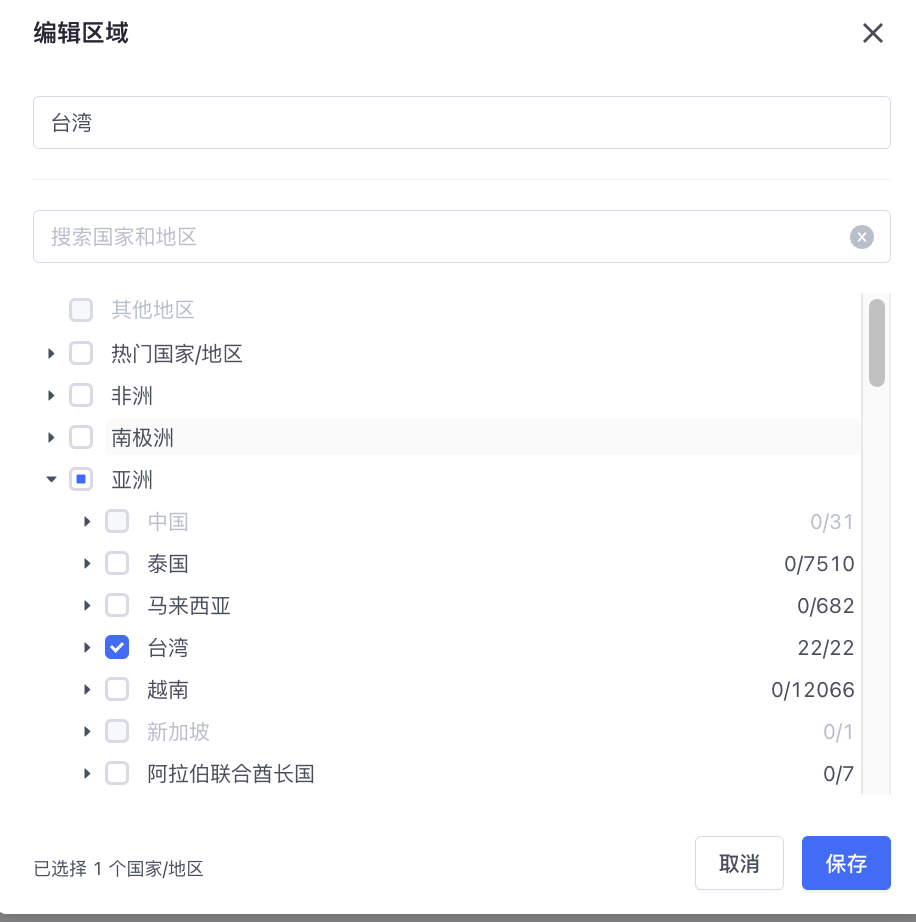
Task: Expand the 越南 sub-regions arrow
Action: tap(87, 690)
